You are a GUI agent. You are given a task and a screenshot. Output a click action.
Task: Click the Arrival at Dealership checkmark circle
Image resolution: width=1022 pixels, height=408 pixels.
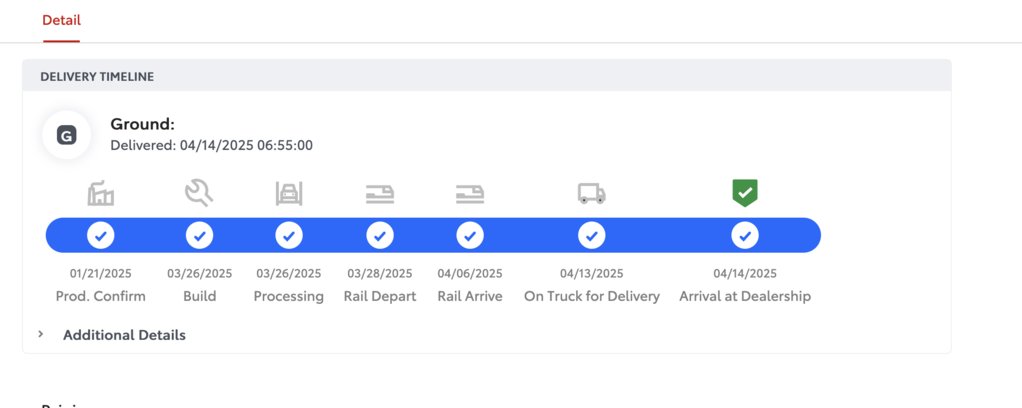(x=745, y=235)
